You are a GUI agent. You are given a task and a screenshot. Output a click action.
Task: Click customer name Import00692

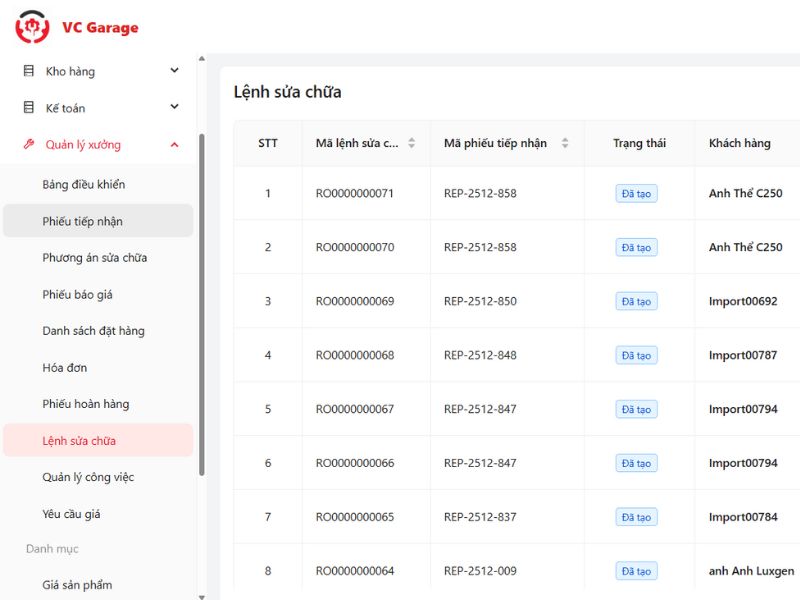pyautogui.click(x=743, y=301)
